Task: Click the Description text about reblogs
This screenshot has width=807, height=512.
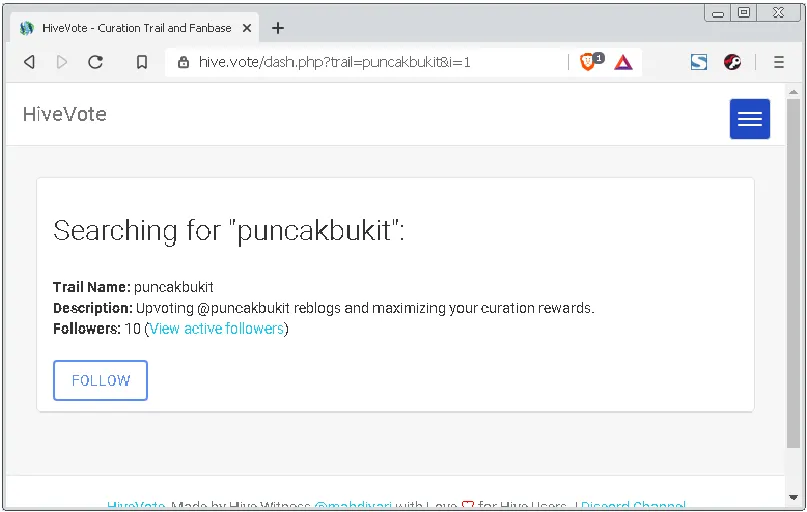Action: pyautogui.click(x=324, y=308)
